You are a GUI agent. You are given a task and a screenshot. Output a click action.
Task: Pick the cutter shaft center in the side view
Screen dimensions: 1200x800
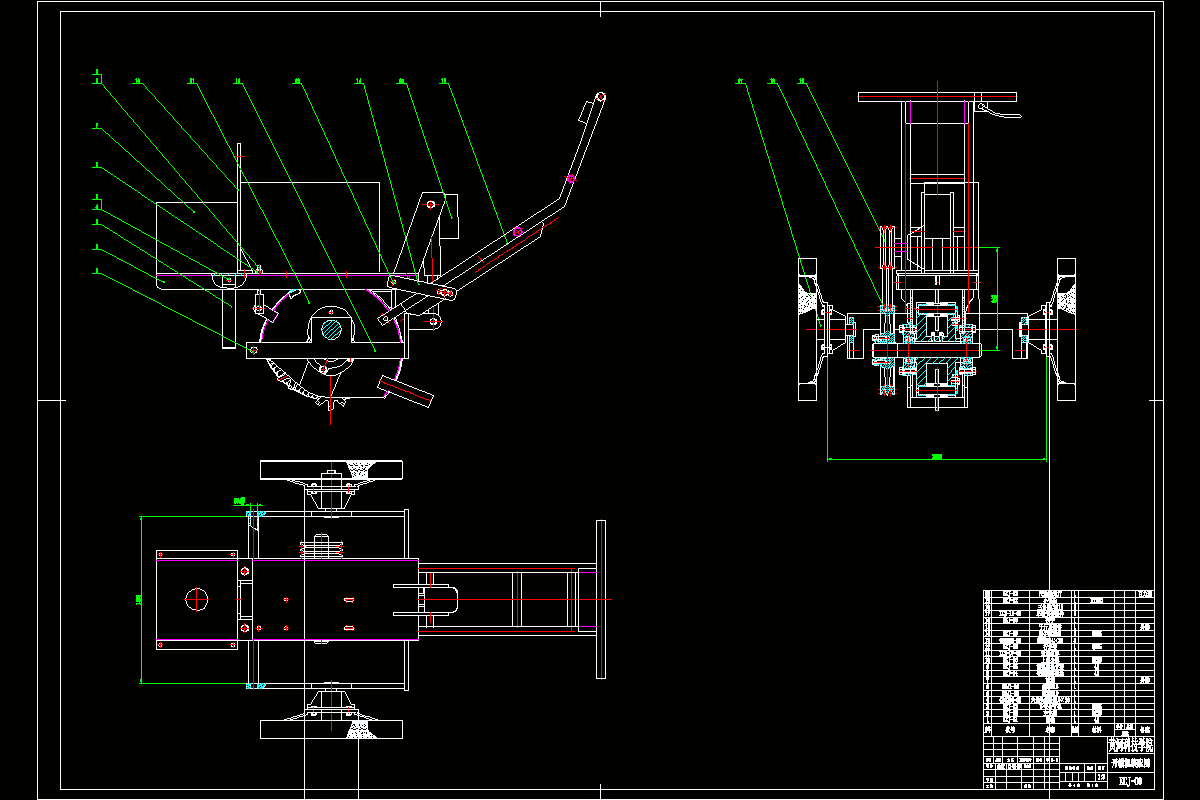pos(331,328)
